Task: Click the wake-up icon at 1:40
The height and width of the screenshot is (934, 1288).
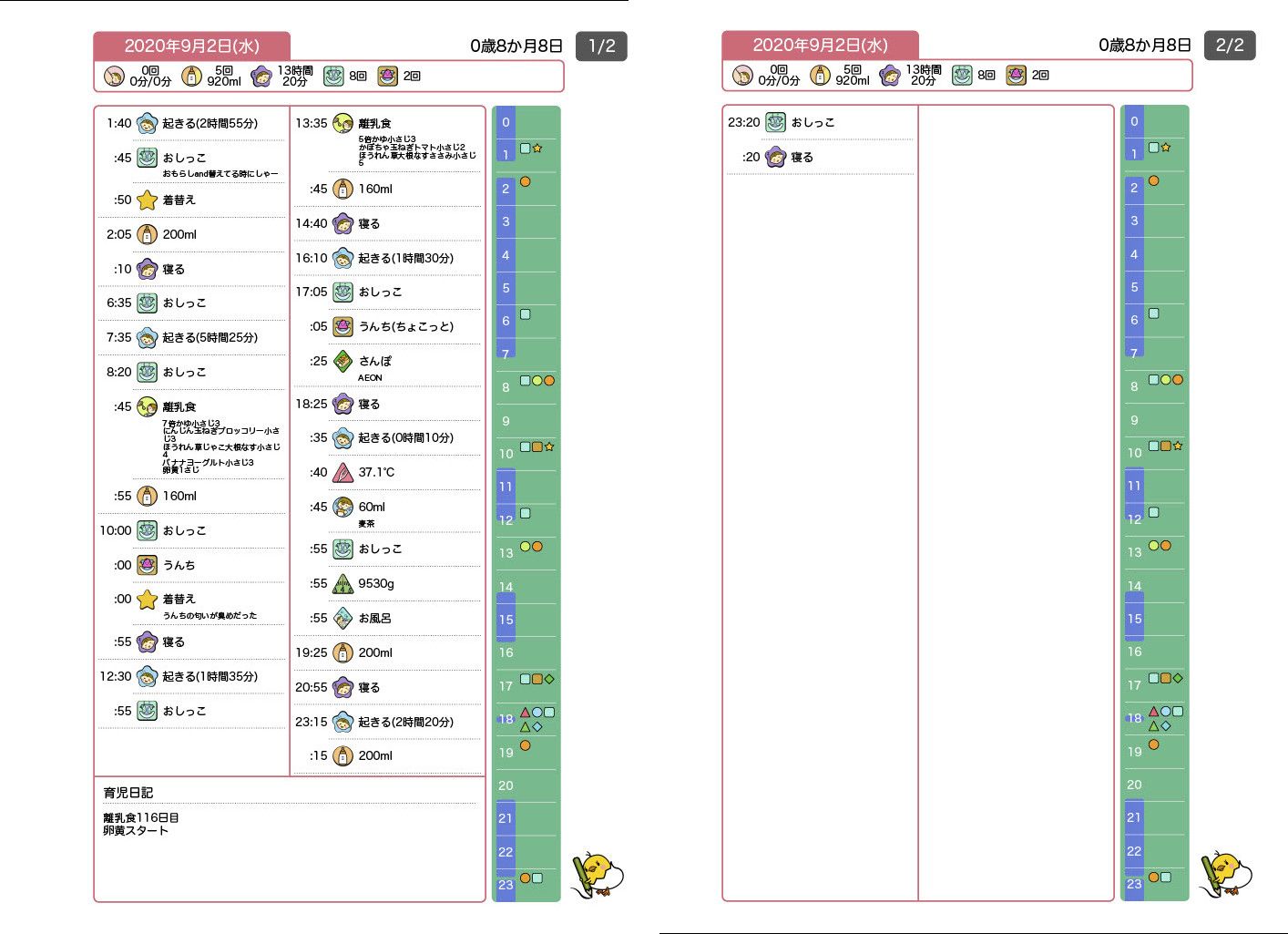Action: (148, 123)
